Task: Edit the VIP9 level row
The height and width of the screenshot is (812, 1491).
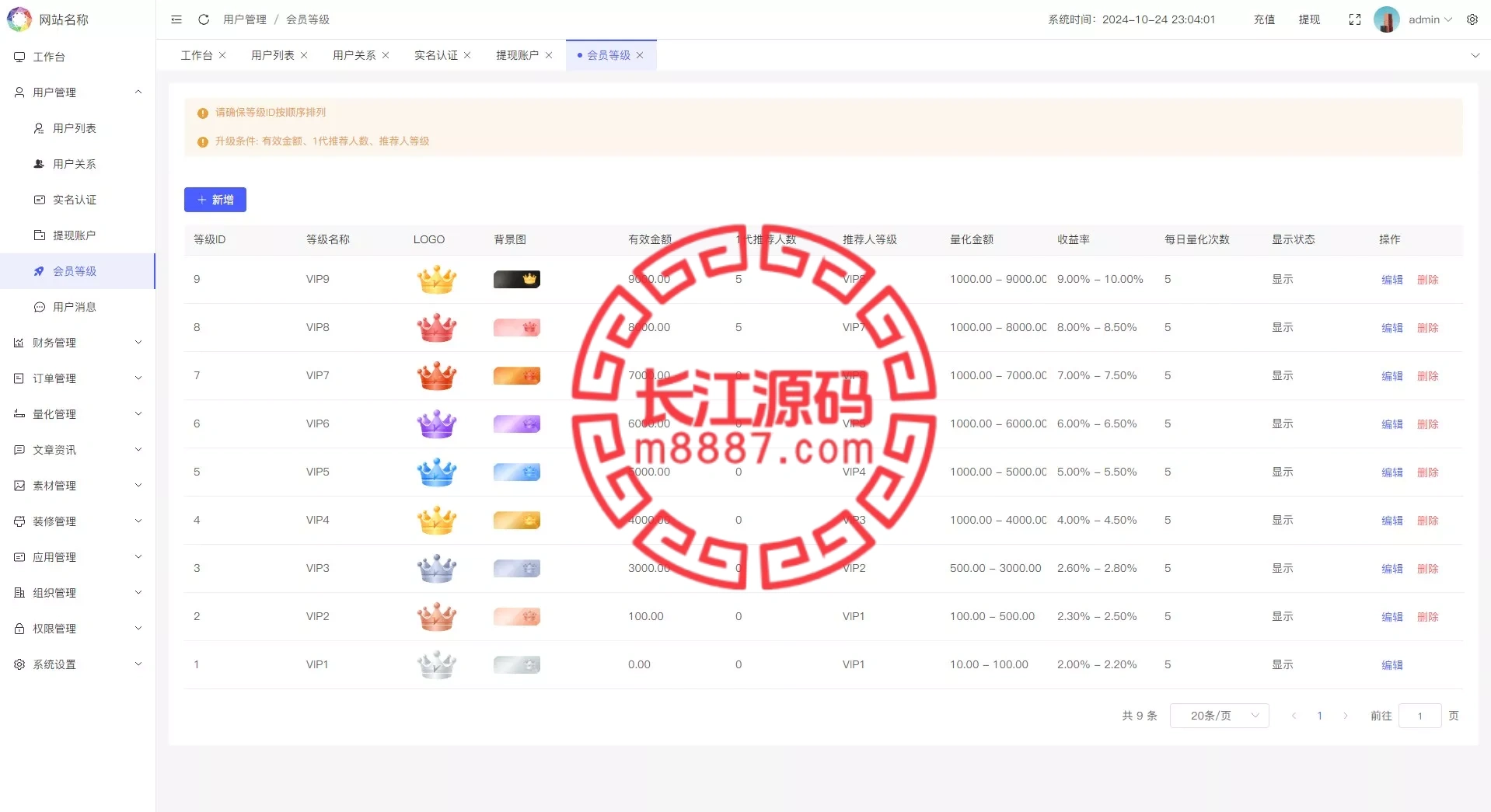Action: tap(1392, 280)
